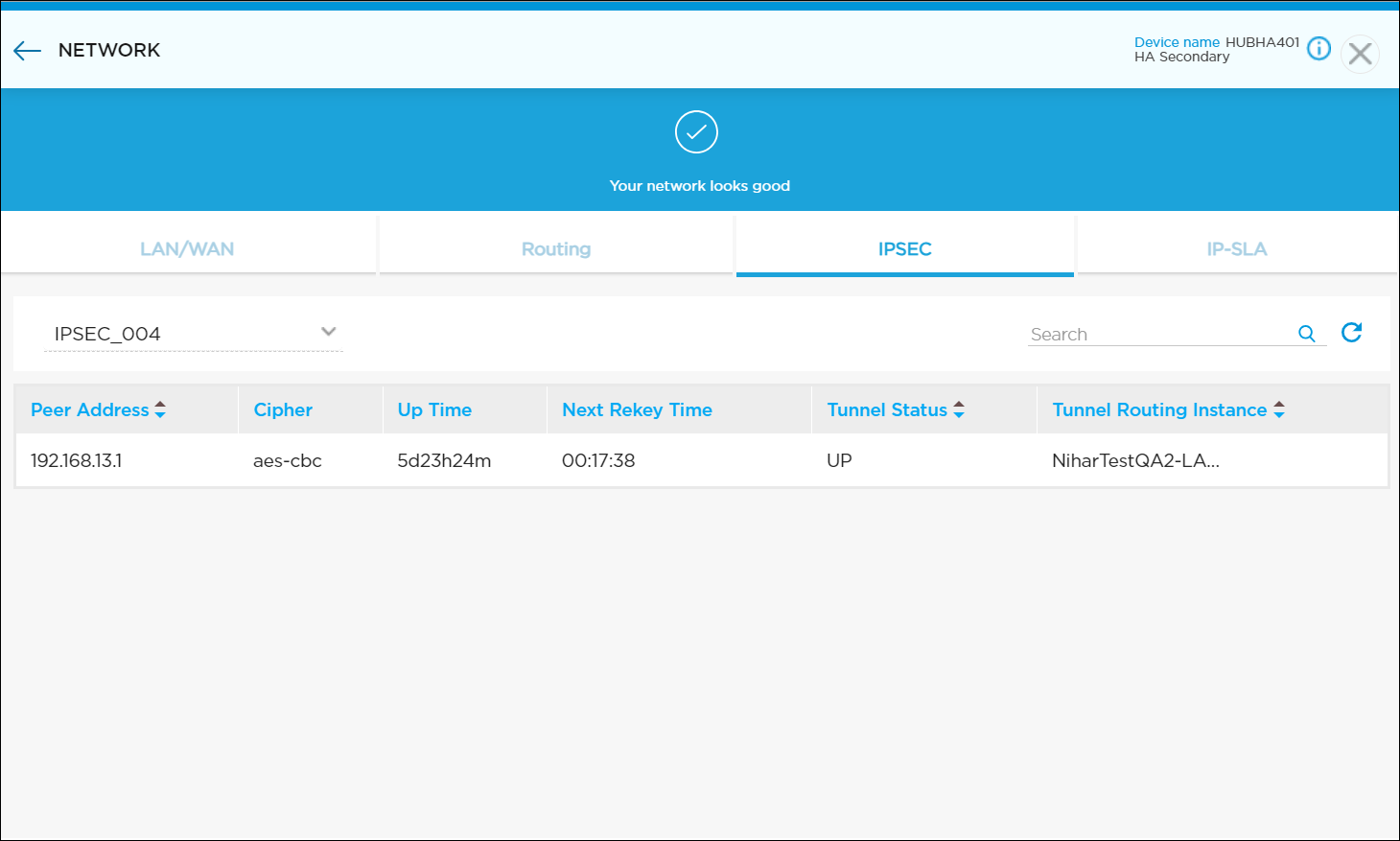The height and width of the screenshot is (841, 1400).
Task: Click the Device name link
Action: 1177,42
